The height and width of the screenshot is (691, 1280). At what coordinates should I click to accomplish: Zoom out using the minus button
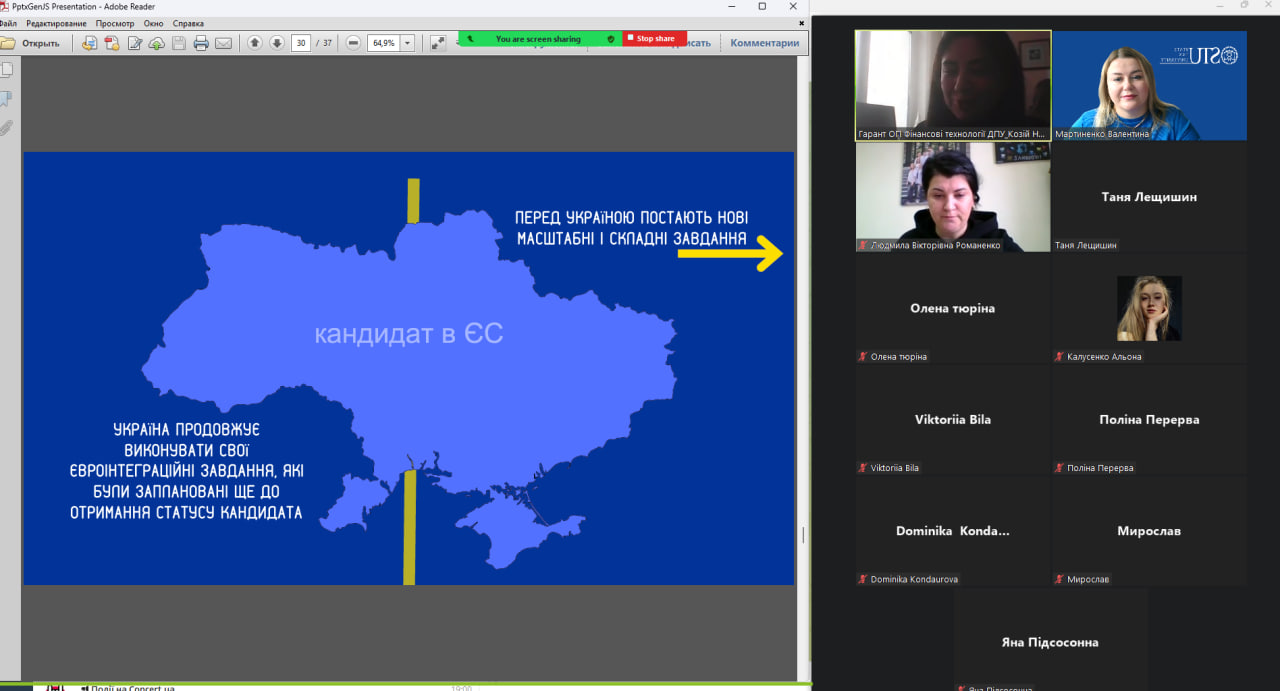coord(353,43)
